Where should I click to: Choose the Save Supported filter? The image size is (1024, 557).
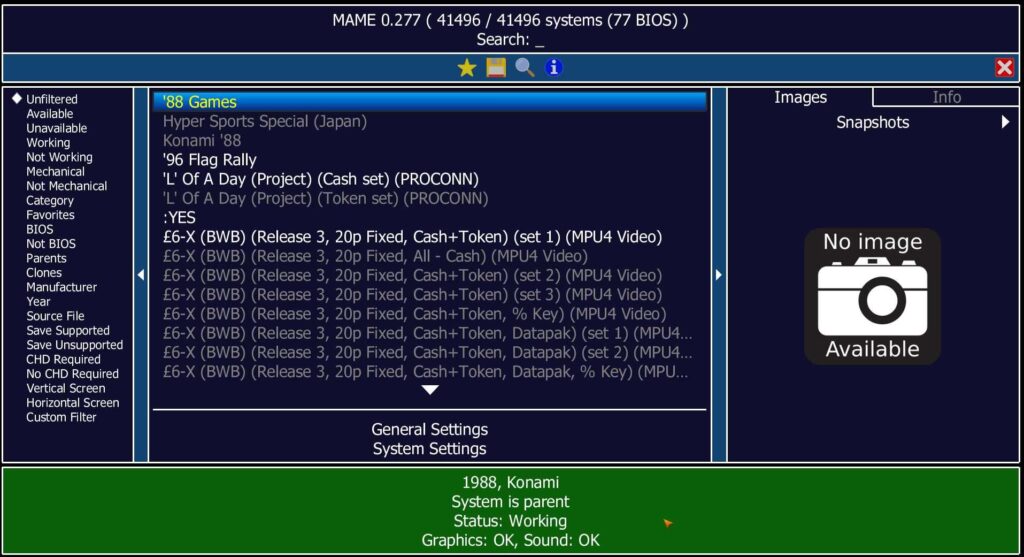pos(67,330)
